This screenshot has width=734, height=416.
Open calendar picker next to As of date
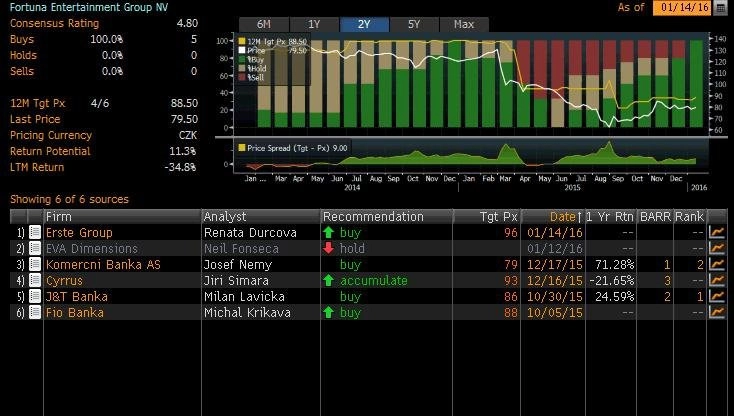pos(720,8)
